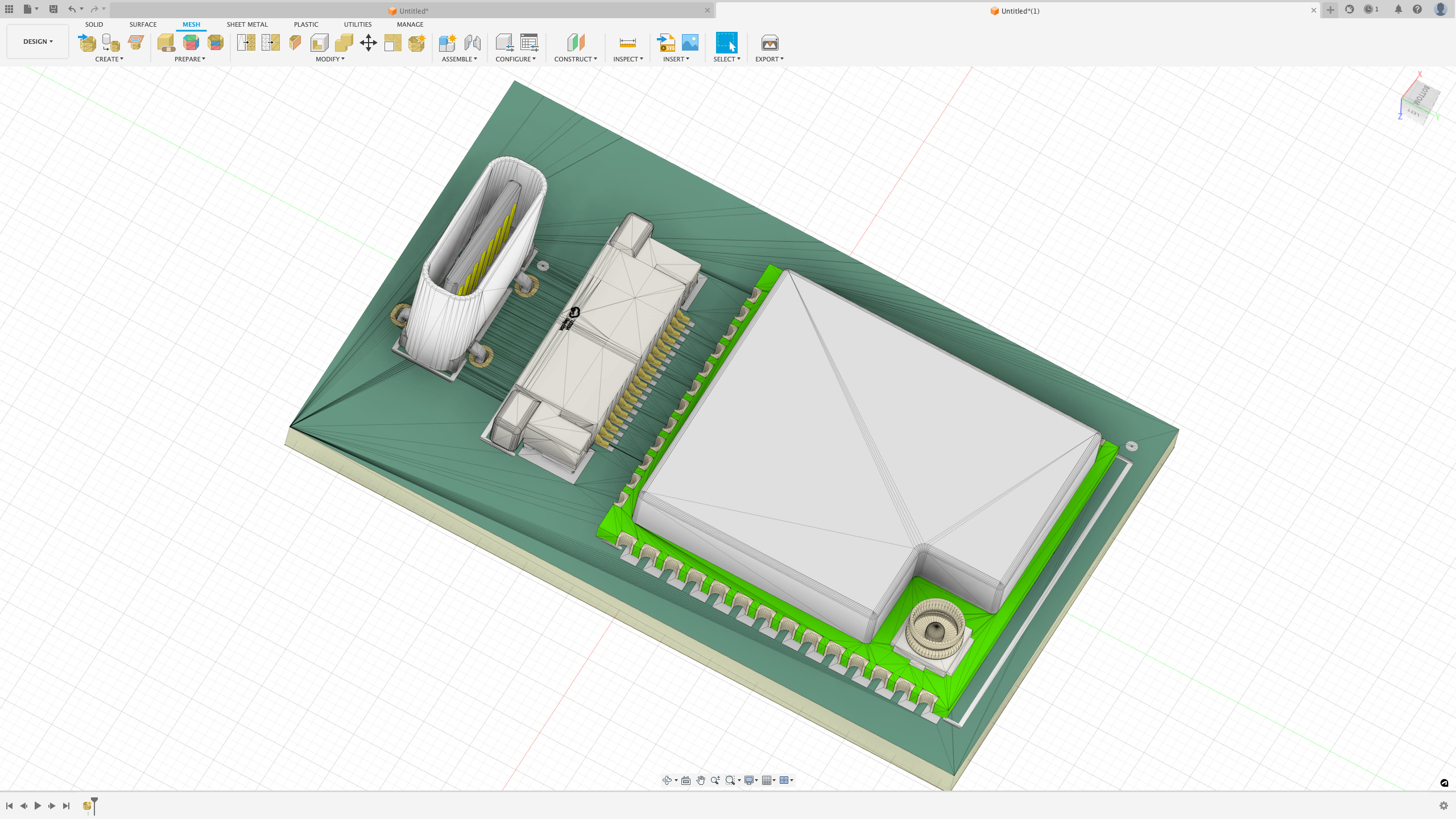The width and height of the screenshot is (1456, 819).
Task: Open notifications via the bell icon
Action: (1397, 10)
